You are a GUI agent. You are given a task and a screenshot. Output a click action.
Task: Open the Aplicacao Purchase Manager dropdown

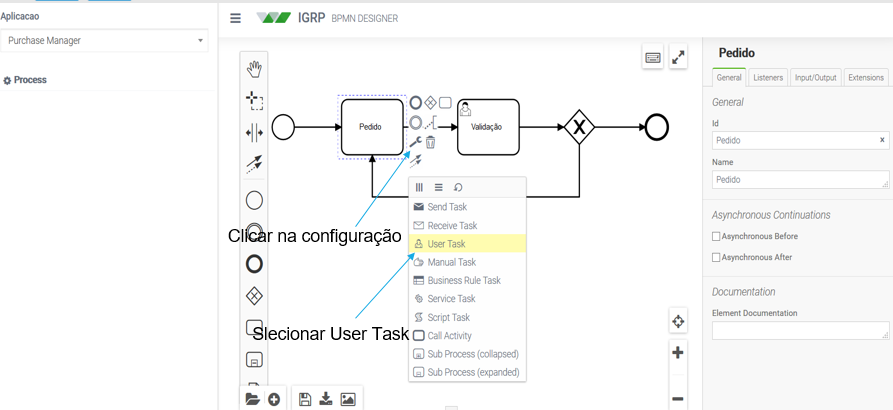(104, 40)
